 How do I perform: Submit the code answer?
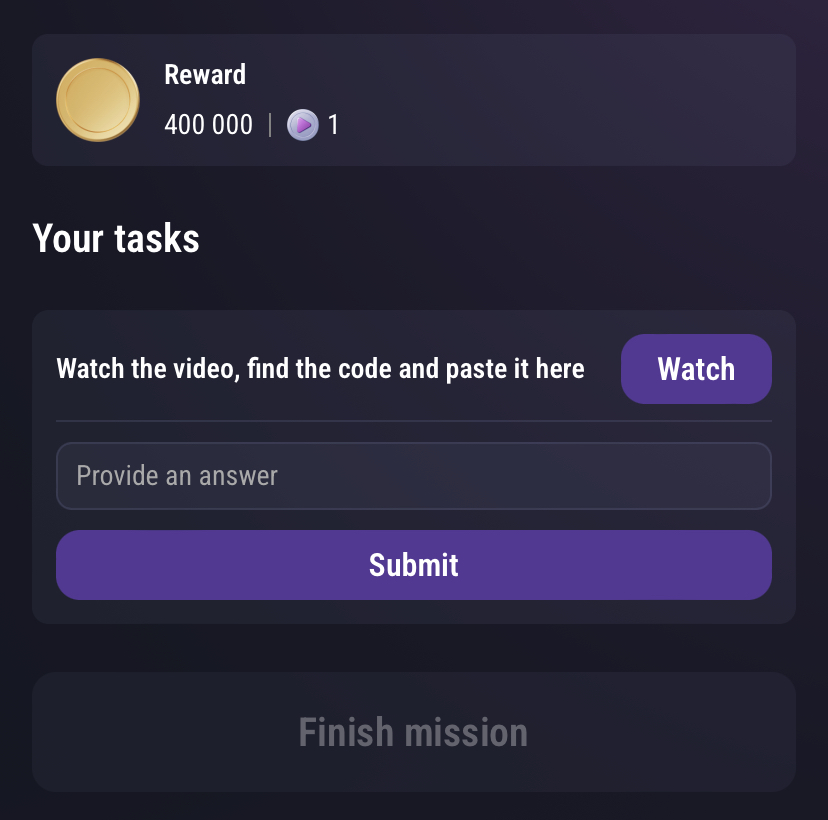click(x=413, y=565)
